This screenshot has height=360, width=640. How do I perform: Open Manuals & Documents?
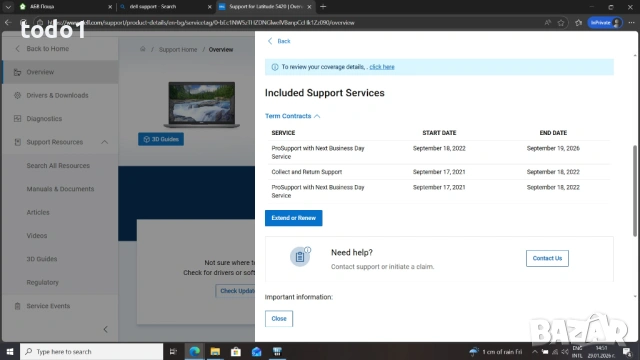click(x=60, y=189)
